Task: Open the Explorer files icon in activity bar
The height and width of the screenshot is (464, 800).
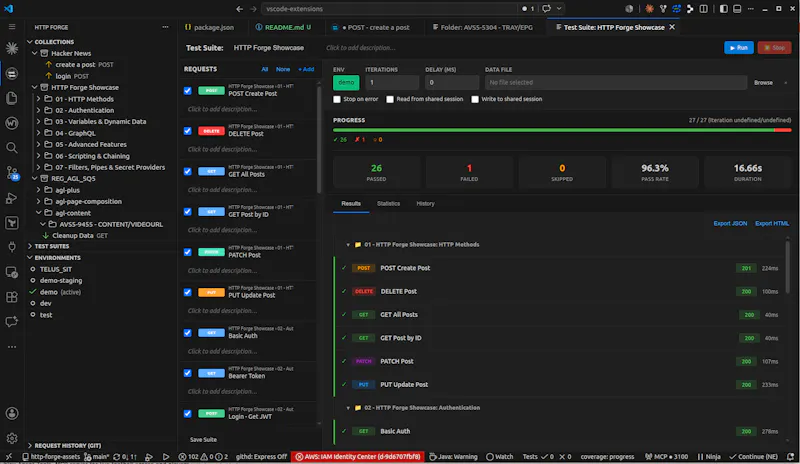Action: (x=12, y=98)
